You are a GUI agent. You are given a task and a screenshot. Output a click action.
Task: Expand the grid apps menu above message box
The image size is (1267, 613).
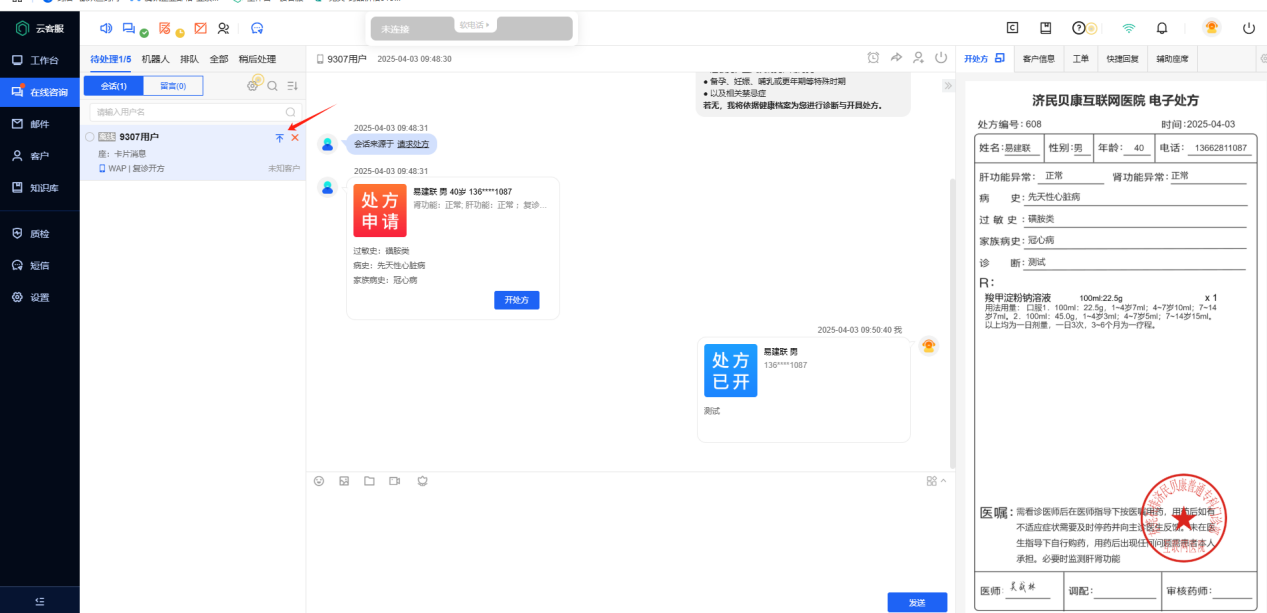[x=935, y=481]
